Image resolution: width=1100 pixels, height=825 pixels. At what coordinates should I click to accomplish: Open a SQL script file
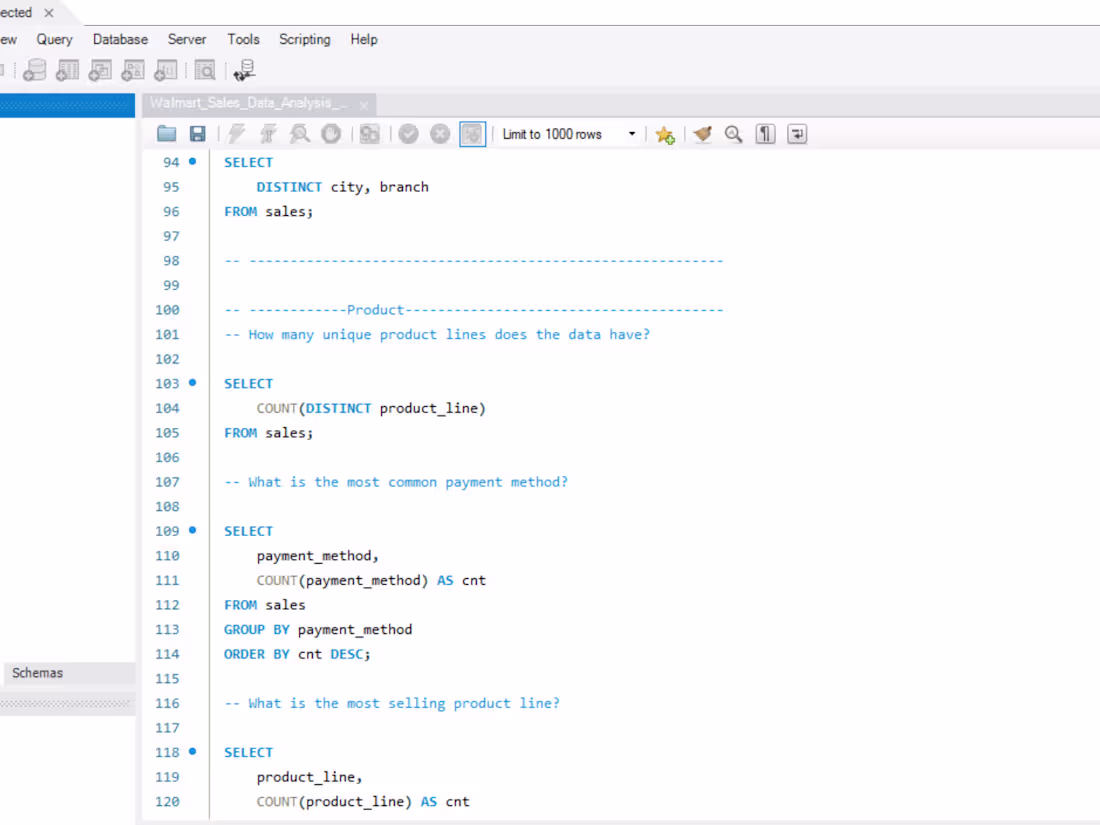(x=166, y=133)
